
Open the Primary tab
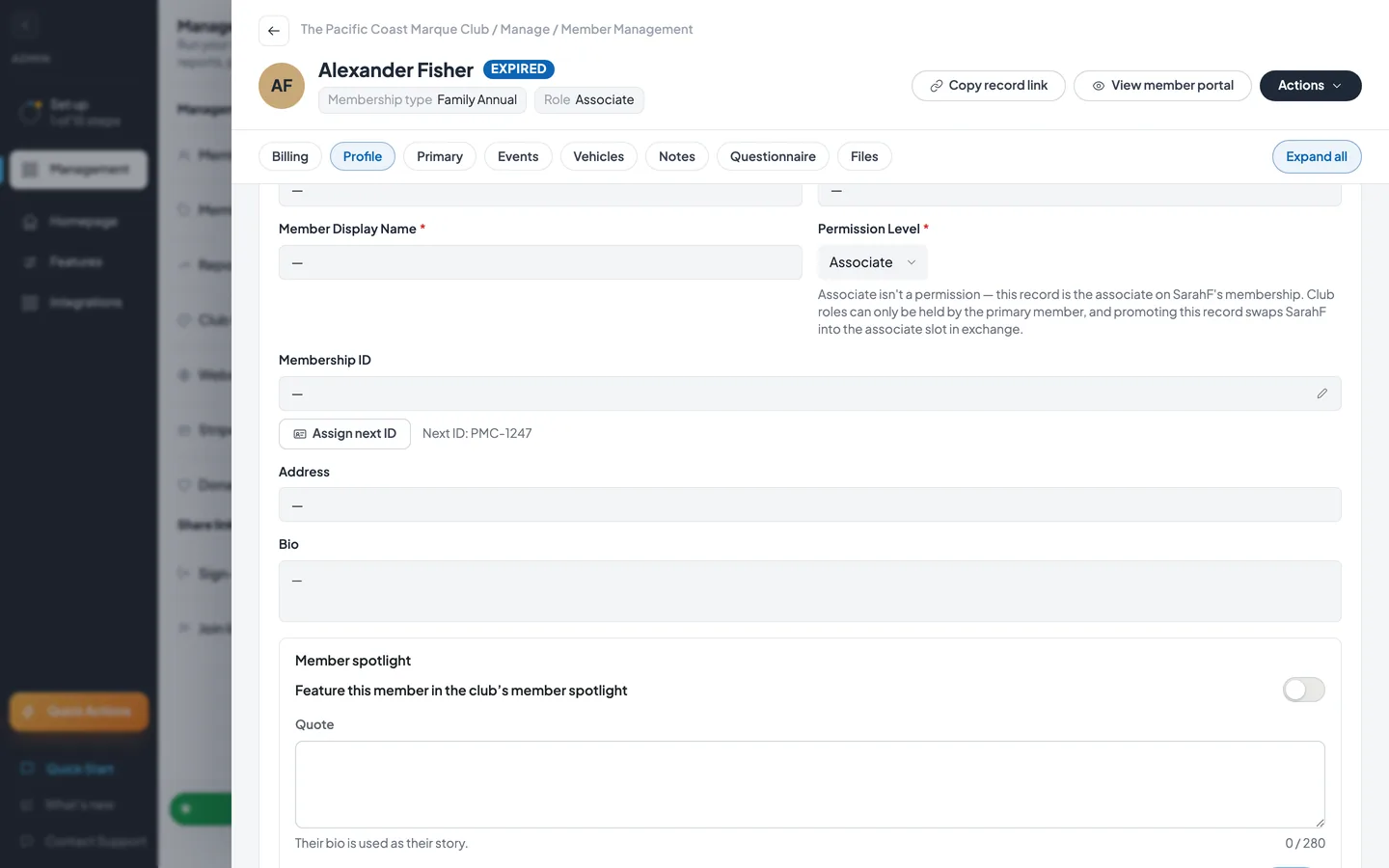point(440,156)
